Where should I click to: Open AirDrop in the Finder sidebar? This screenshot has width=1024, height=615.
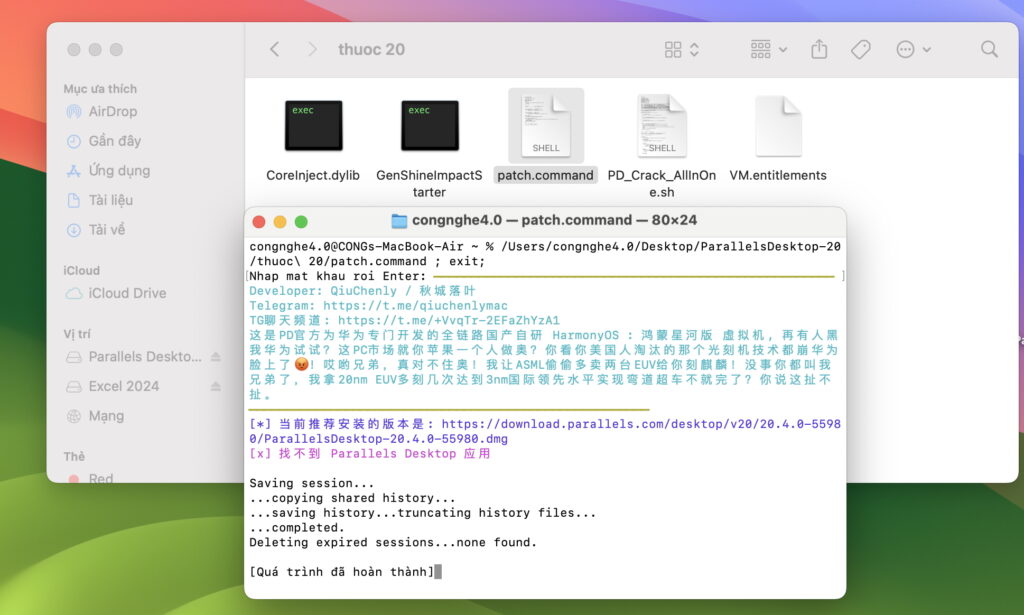point(112,112)
